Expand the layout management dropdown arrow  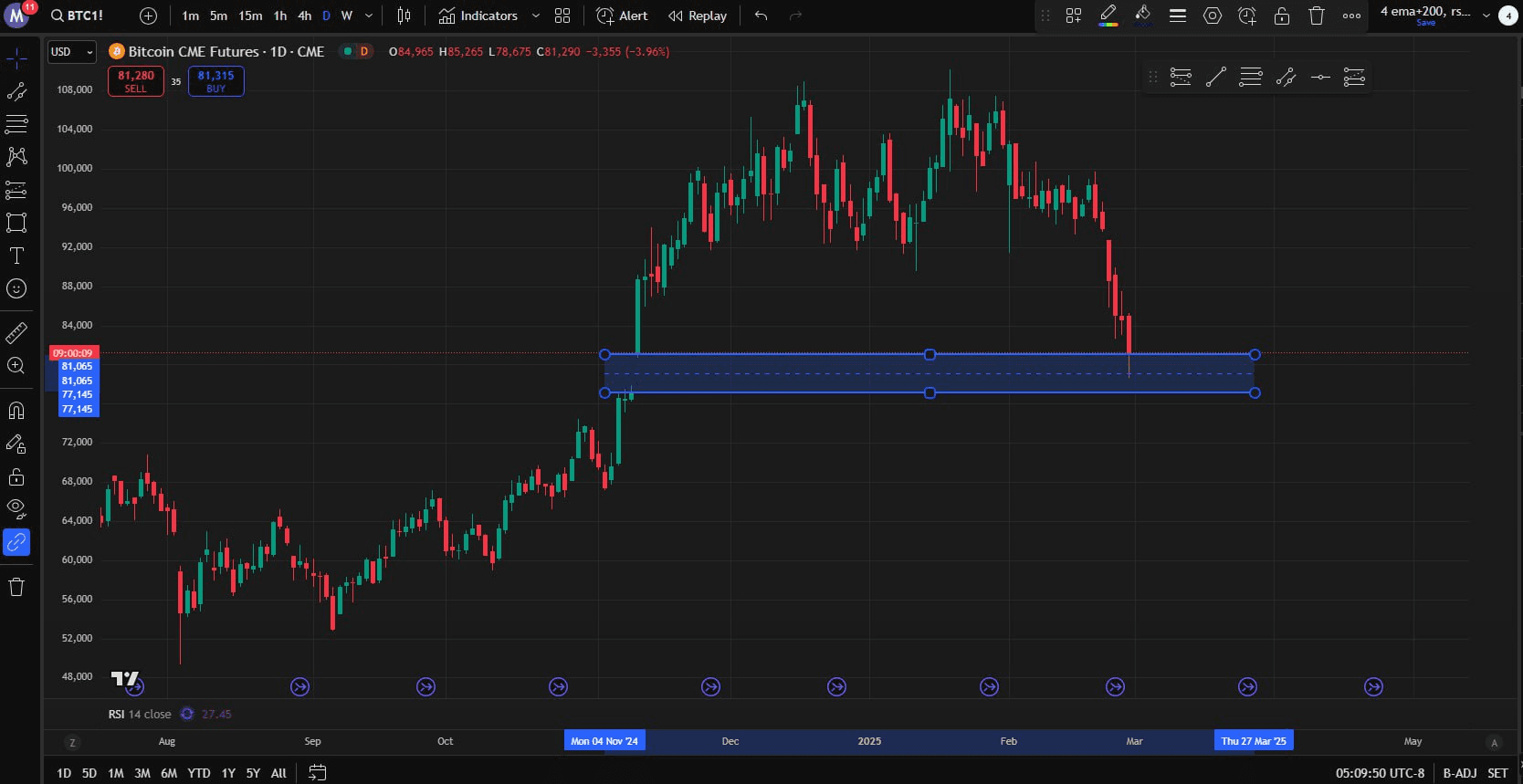1486,16
